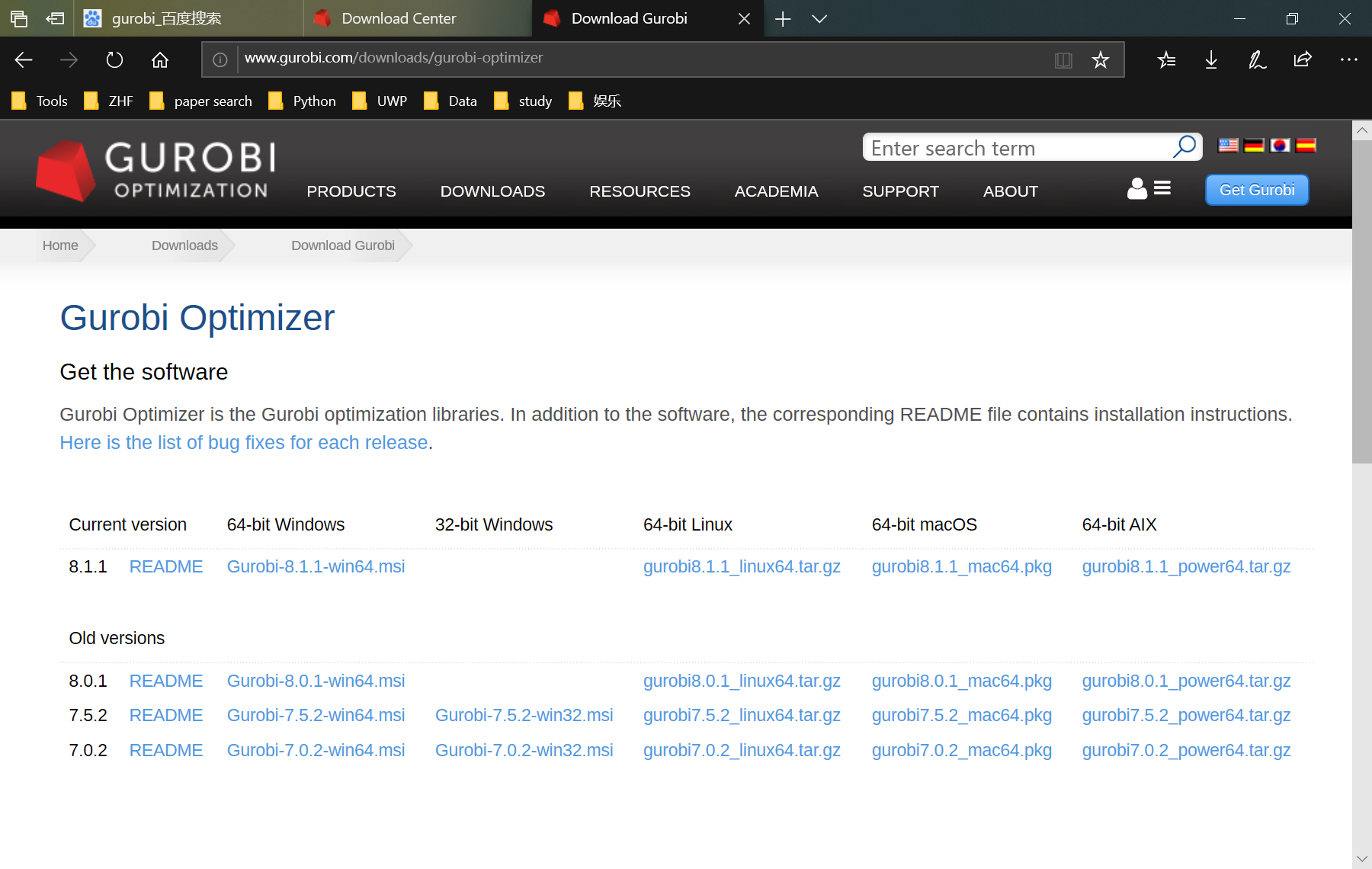Open the ABOUT menu
Viewport: 1372px width, 869px height.
click(1010, 191)
